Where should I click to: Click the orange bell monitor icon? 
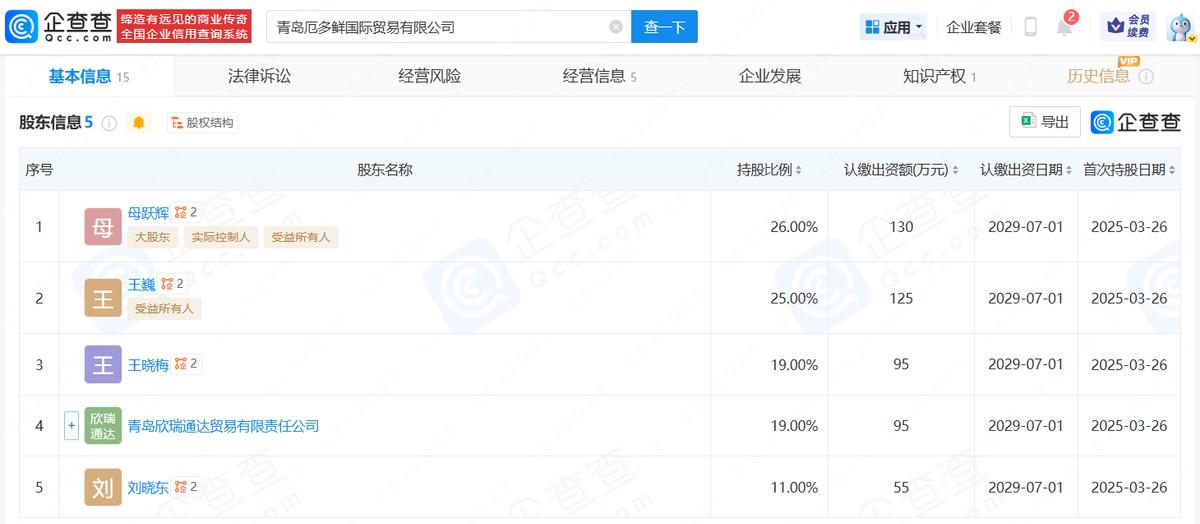tap(139, 123)
